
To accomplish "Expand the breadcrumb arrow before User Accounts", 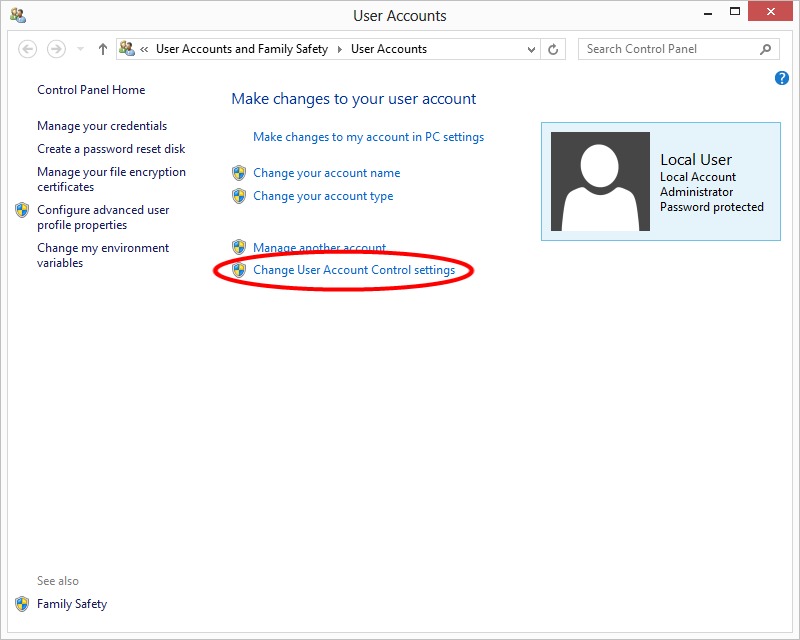I will click(x=340, y=50).
